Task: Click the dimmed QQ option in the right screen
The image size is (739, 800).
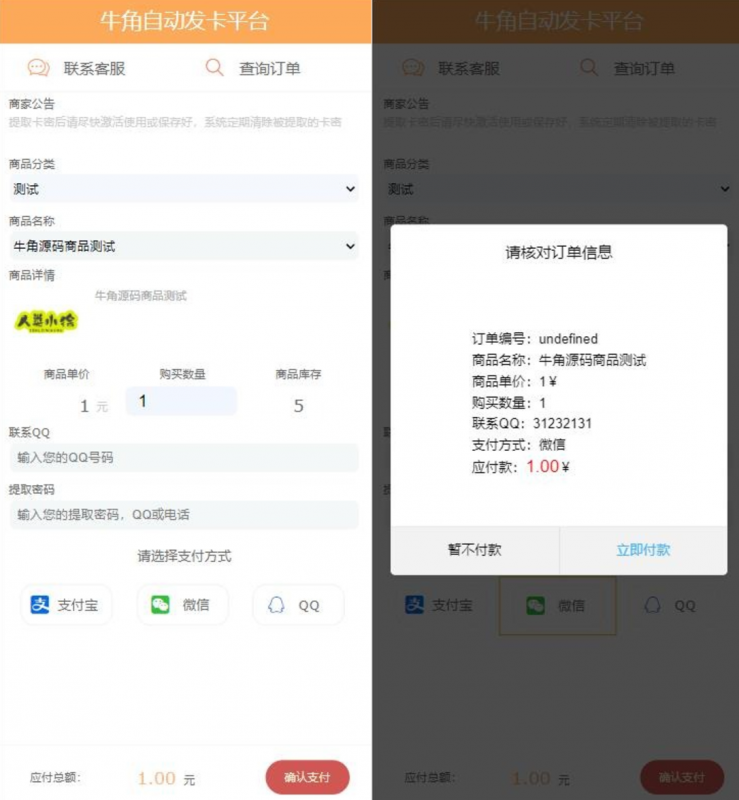Action: pos(670,606)
